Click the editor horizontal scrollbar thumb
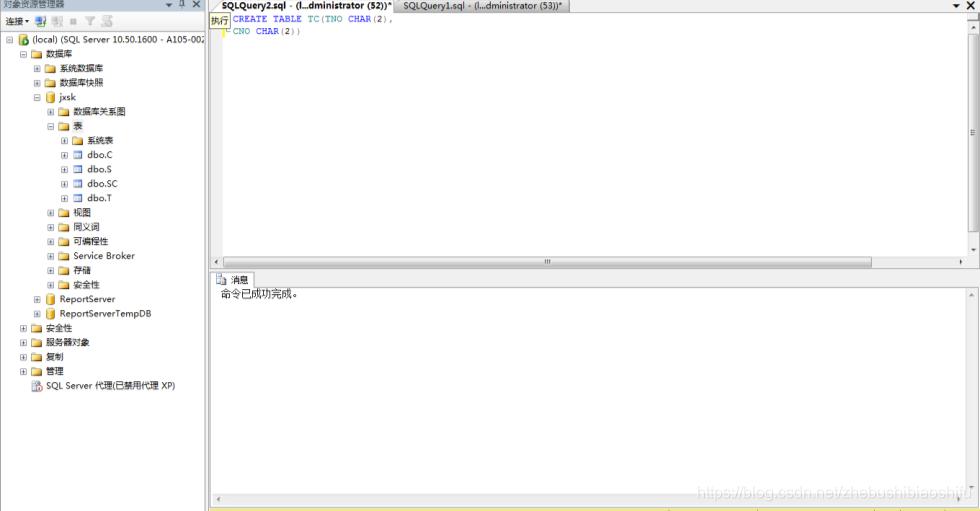This screenshot has height=511, width=980. (548, 262)
